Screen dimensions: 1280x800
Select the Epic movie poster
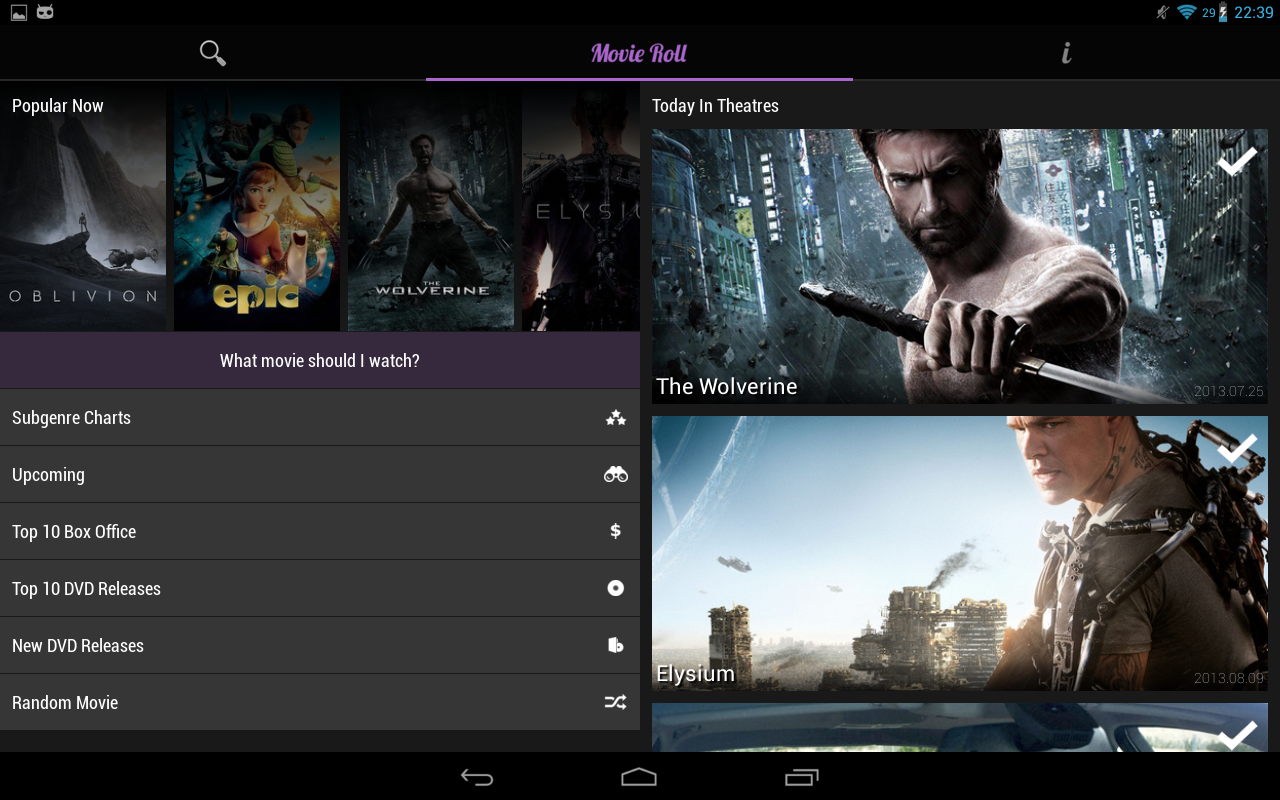(257, 210)
